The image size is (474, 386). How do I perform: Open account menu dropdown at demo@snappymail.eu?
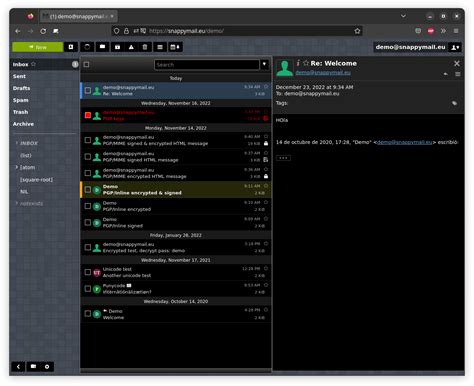[455, 47]
